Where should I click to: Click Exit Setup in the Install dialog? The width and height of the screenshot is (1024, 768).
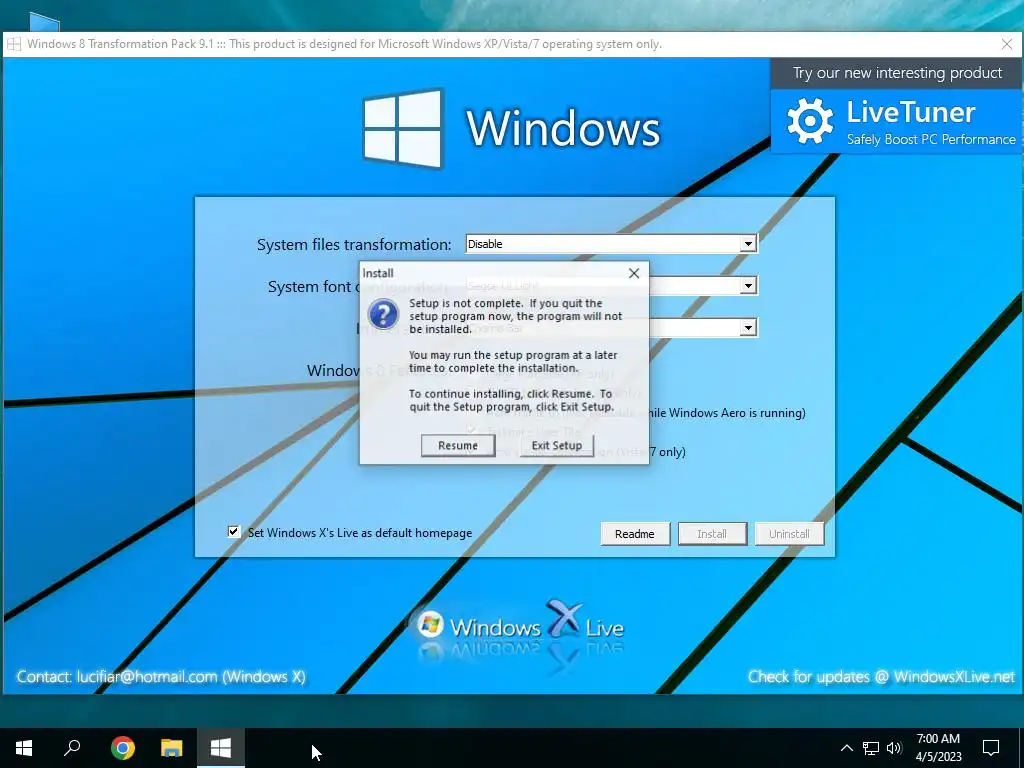pyautogui.click(x=556, y=445)
